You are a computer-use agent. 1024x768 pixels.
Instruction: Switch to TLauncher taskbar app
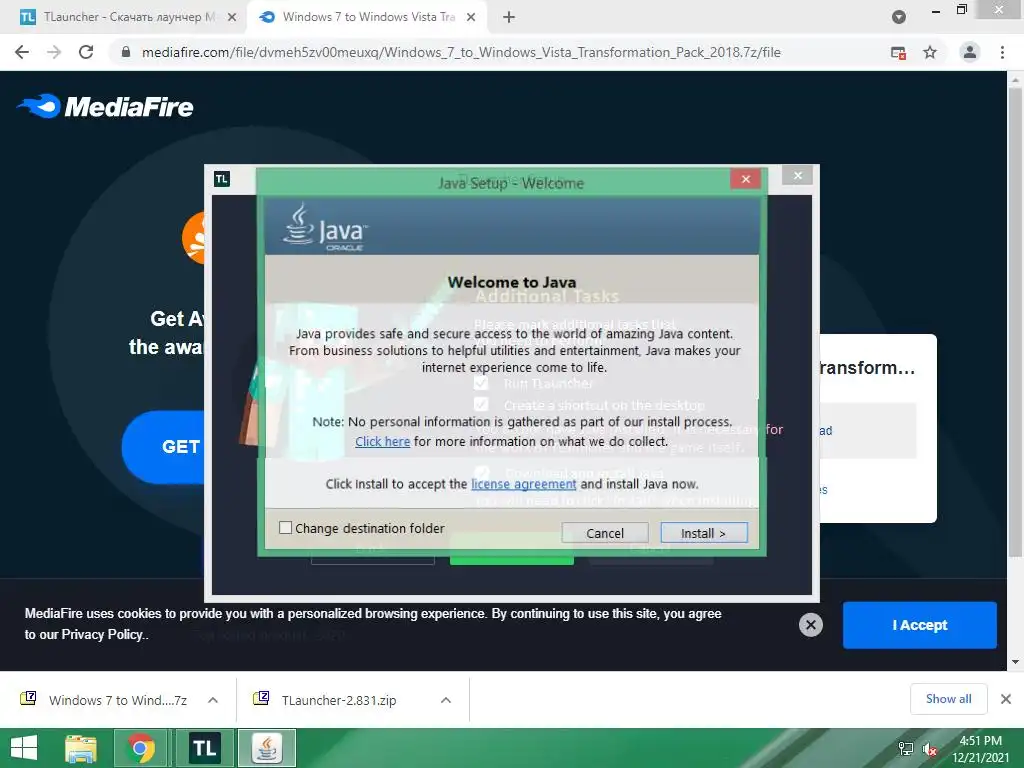click(204, 748)
